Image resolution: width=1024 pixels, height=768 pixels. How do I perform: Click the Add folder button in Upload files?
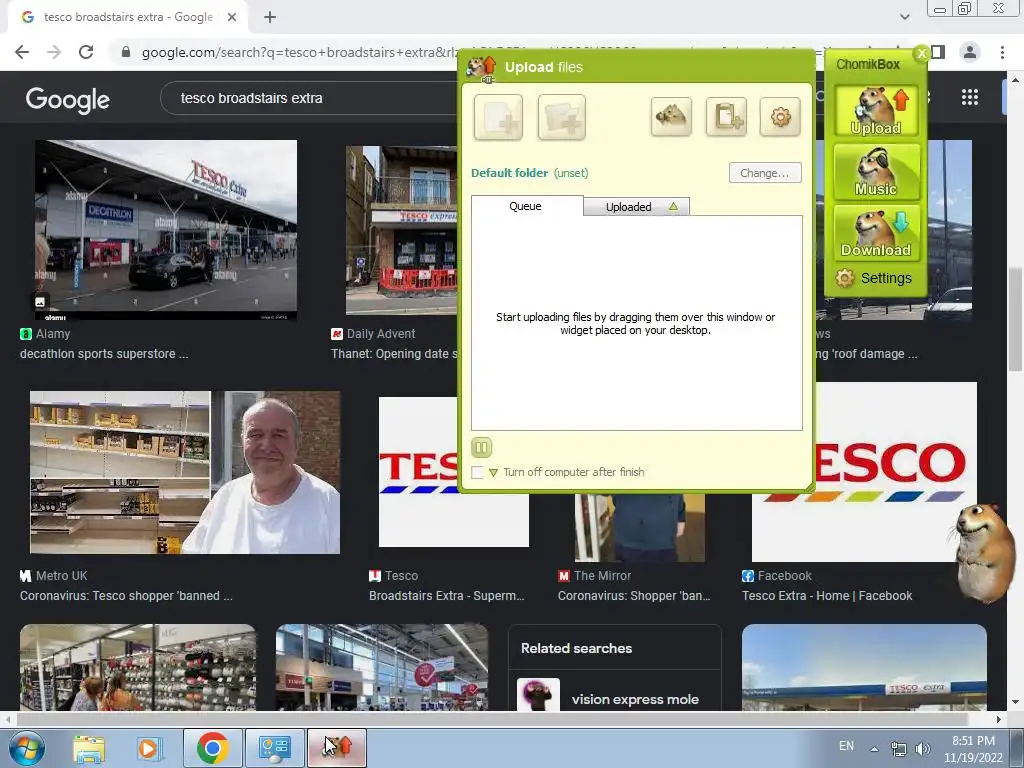[x=562, y=118]
